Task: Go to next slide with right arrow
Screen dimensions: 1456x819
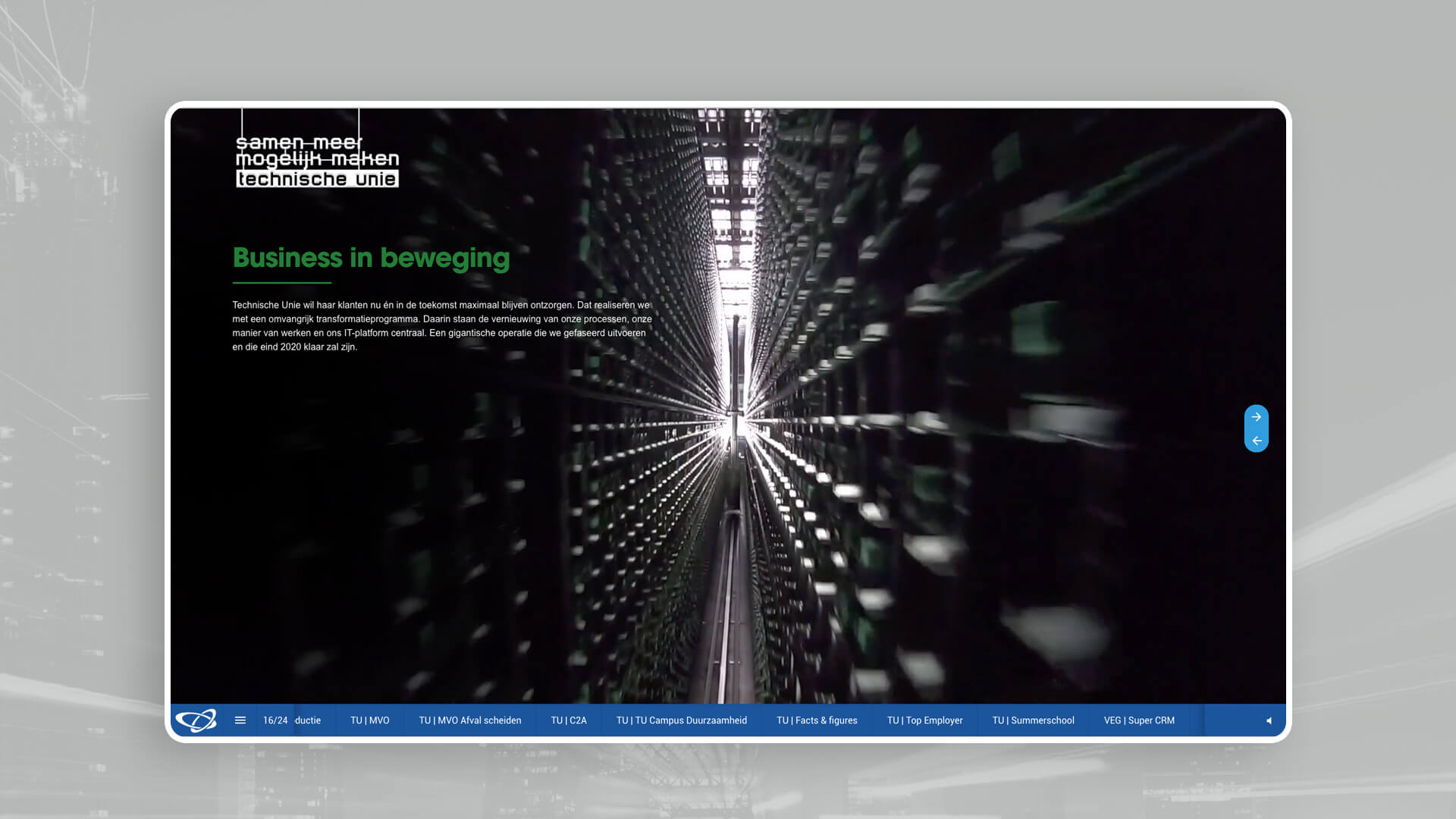Action: (1257, 417)
